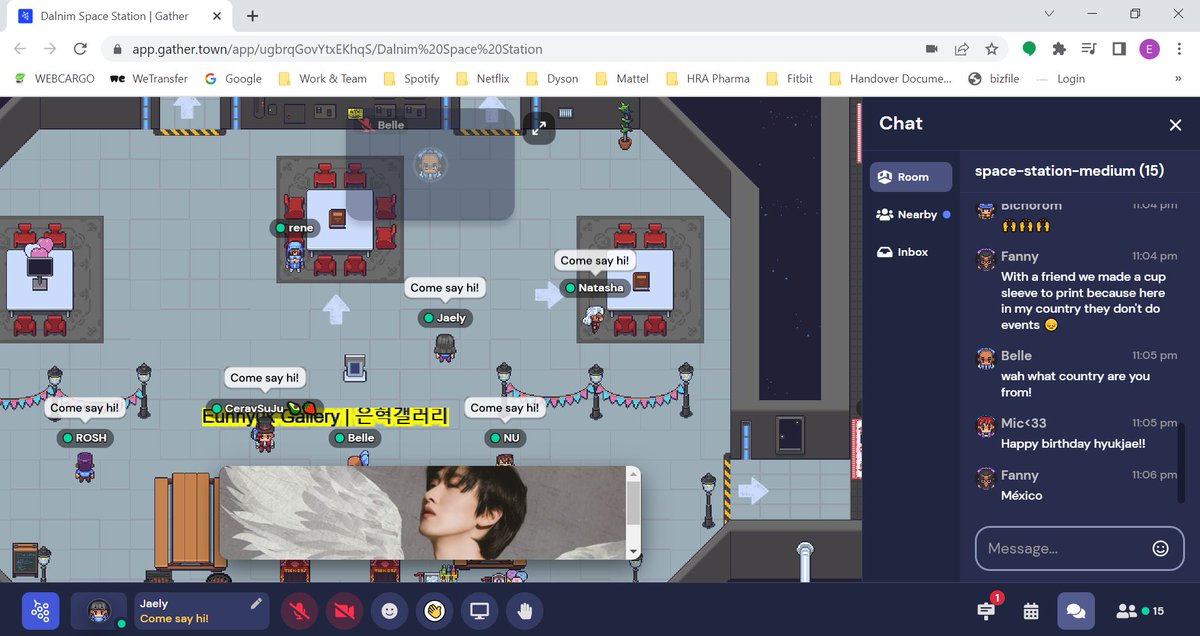Open the media control icon in toolbar
Screen dimensions: 1200x636
(1089, 48)
